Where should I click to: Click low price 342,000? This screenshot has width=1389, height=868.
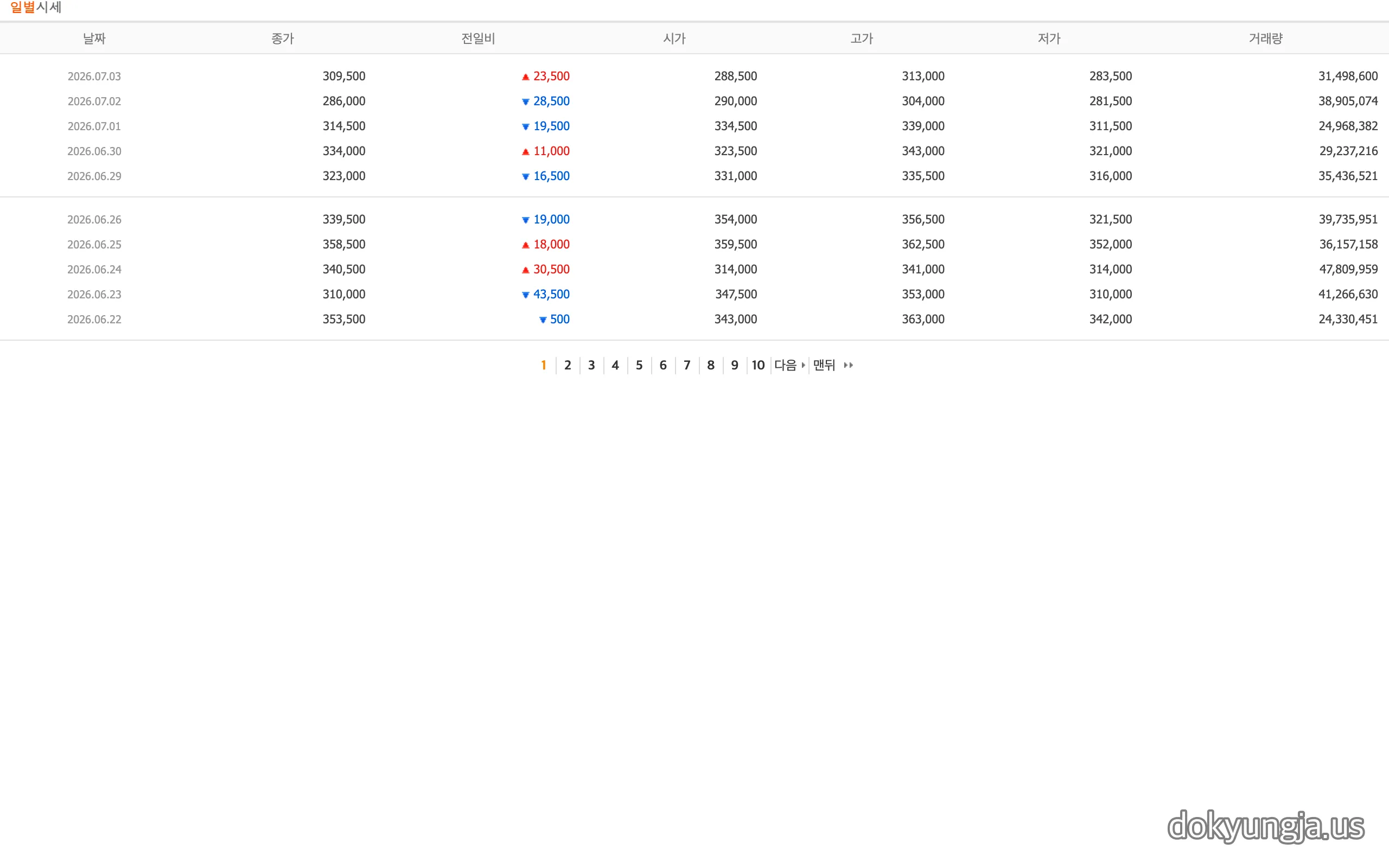[1111, 319]
